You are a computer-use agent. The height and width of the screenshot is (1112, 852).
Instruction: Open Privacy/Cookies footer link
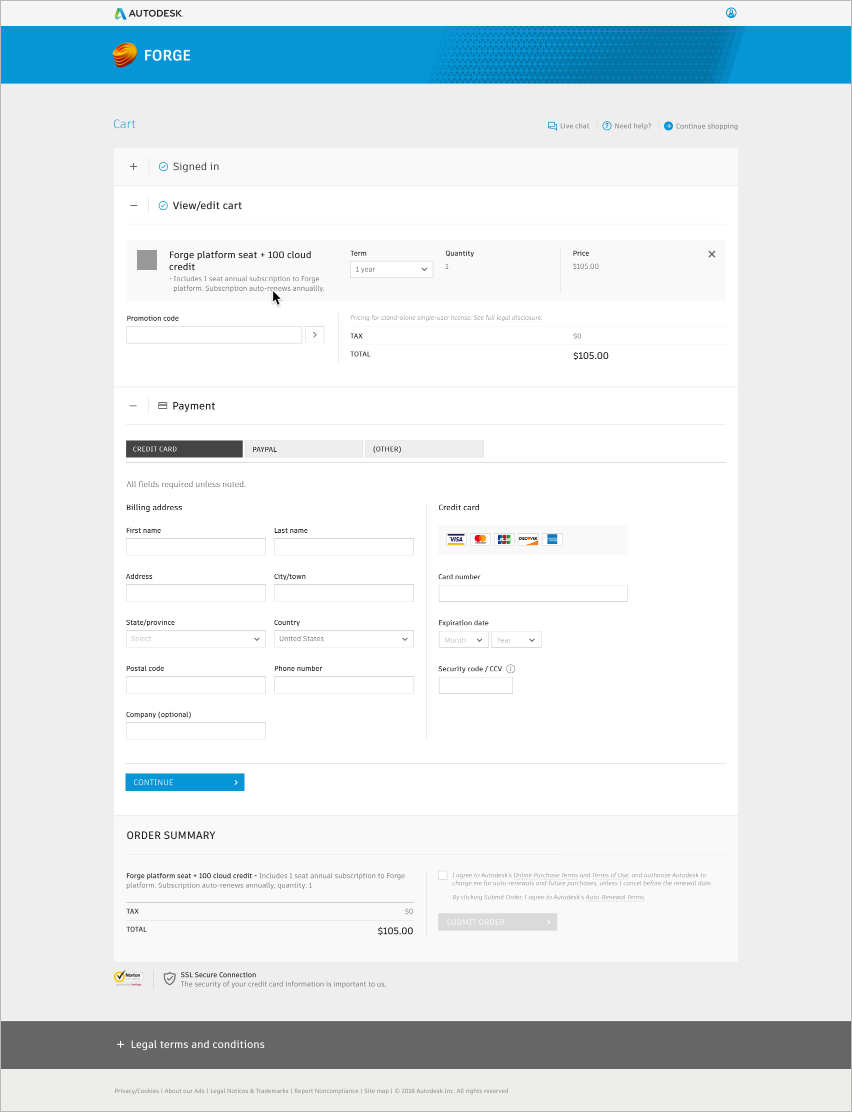click(x=137, y=1091)
